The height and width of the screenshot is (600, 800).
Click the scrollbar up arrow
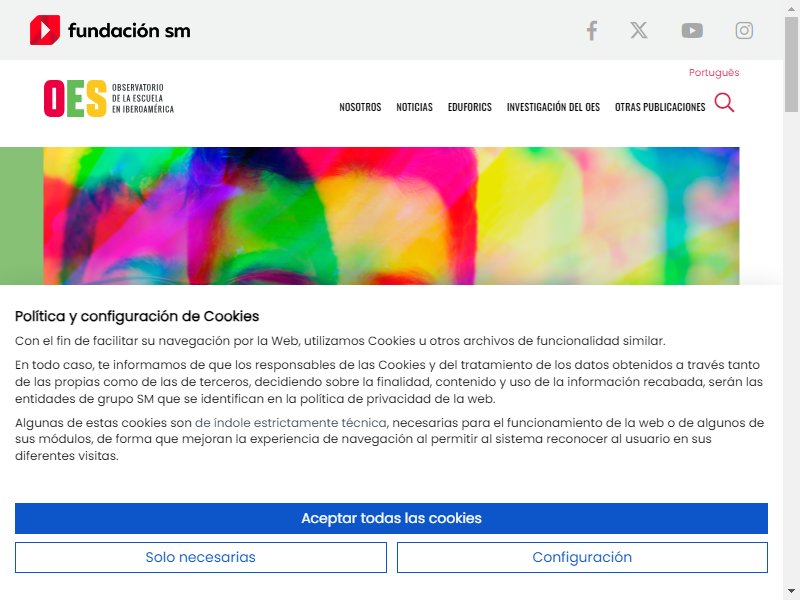791,7
